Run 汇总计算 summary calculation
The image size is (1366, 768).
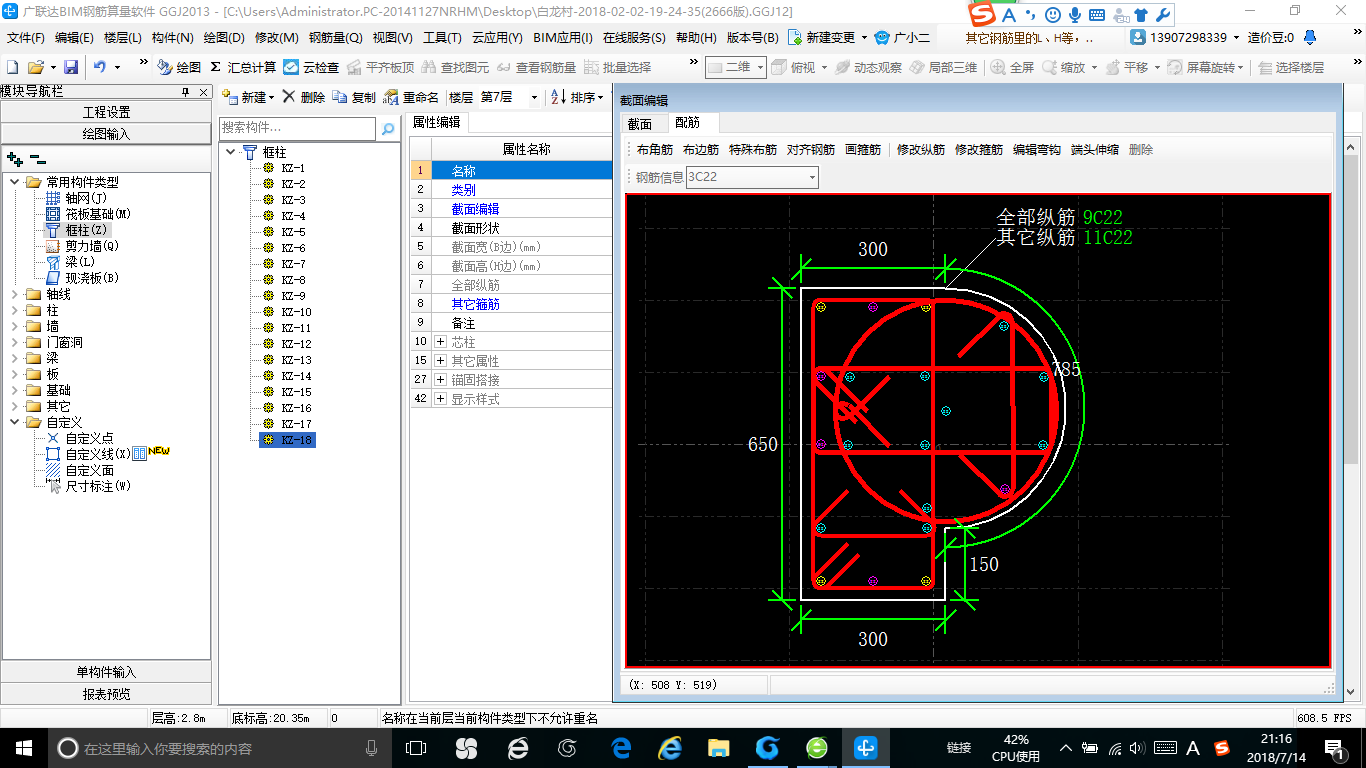tap(243, 67)
